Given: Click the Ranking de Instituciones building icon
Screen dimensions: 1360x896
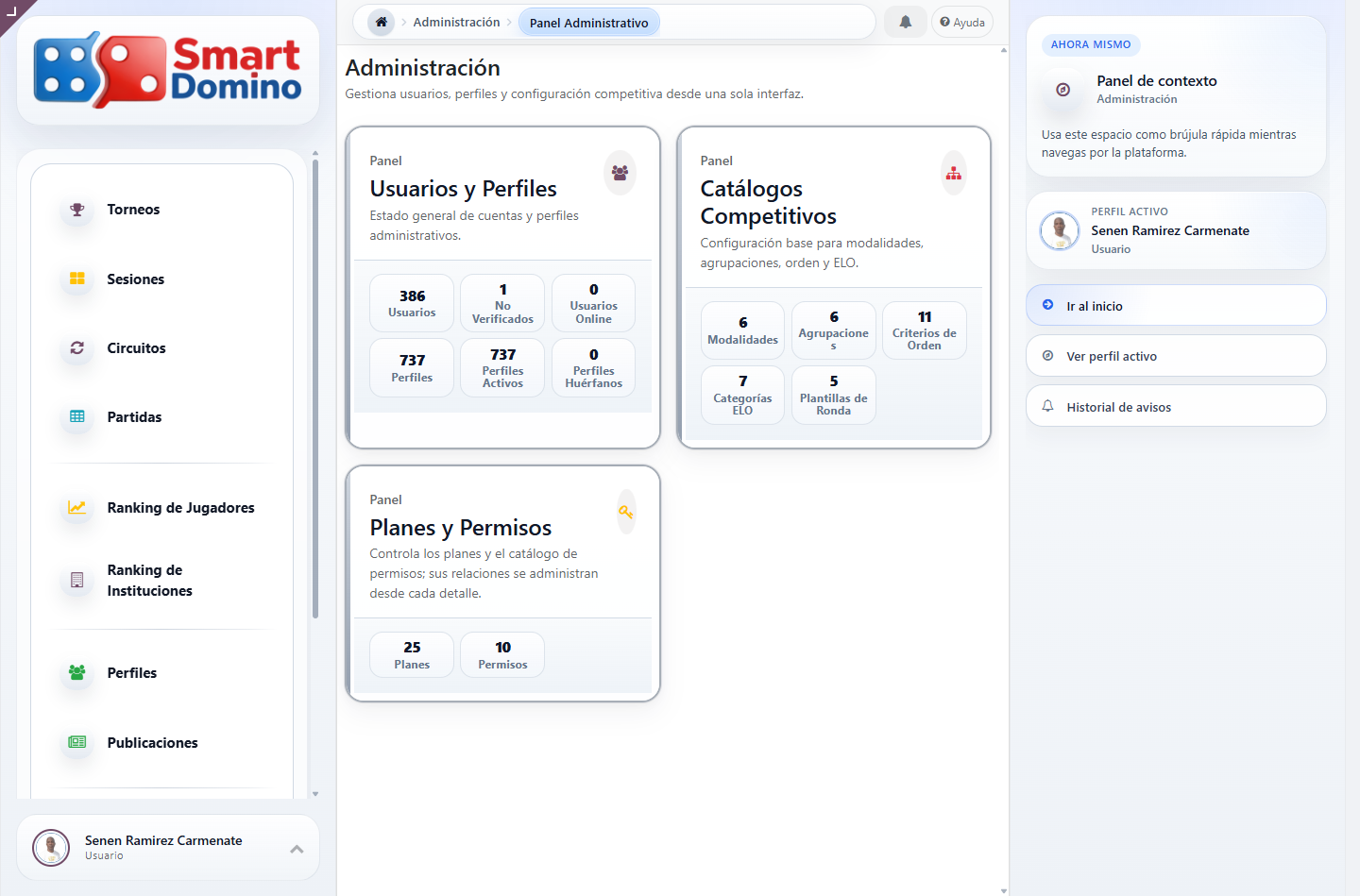Looking at the screenshot, I should [77, 580].
